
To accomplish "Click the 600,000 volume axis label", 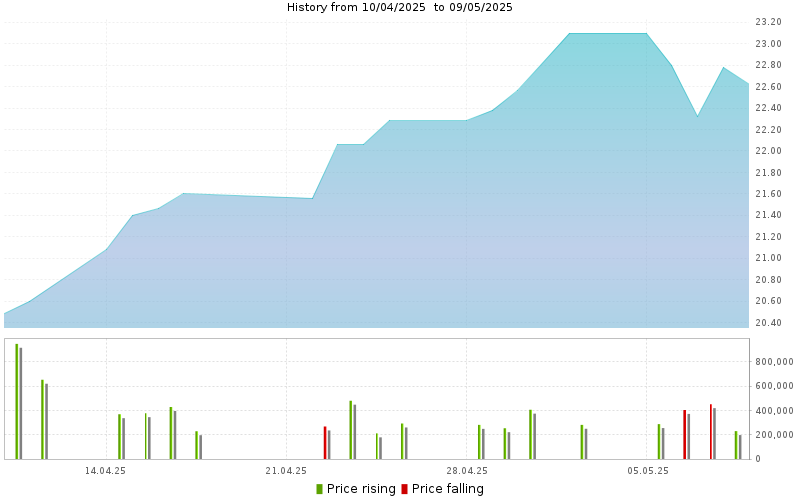I will pyautogui.click(x=774, y=386).
